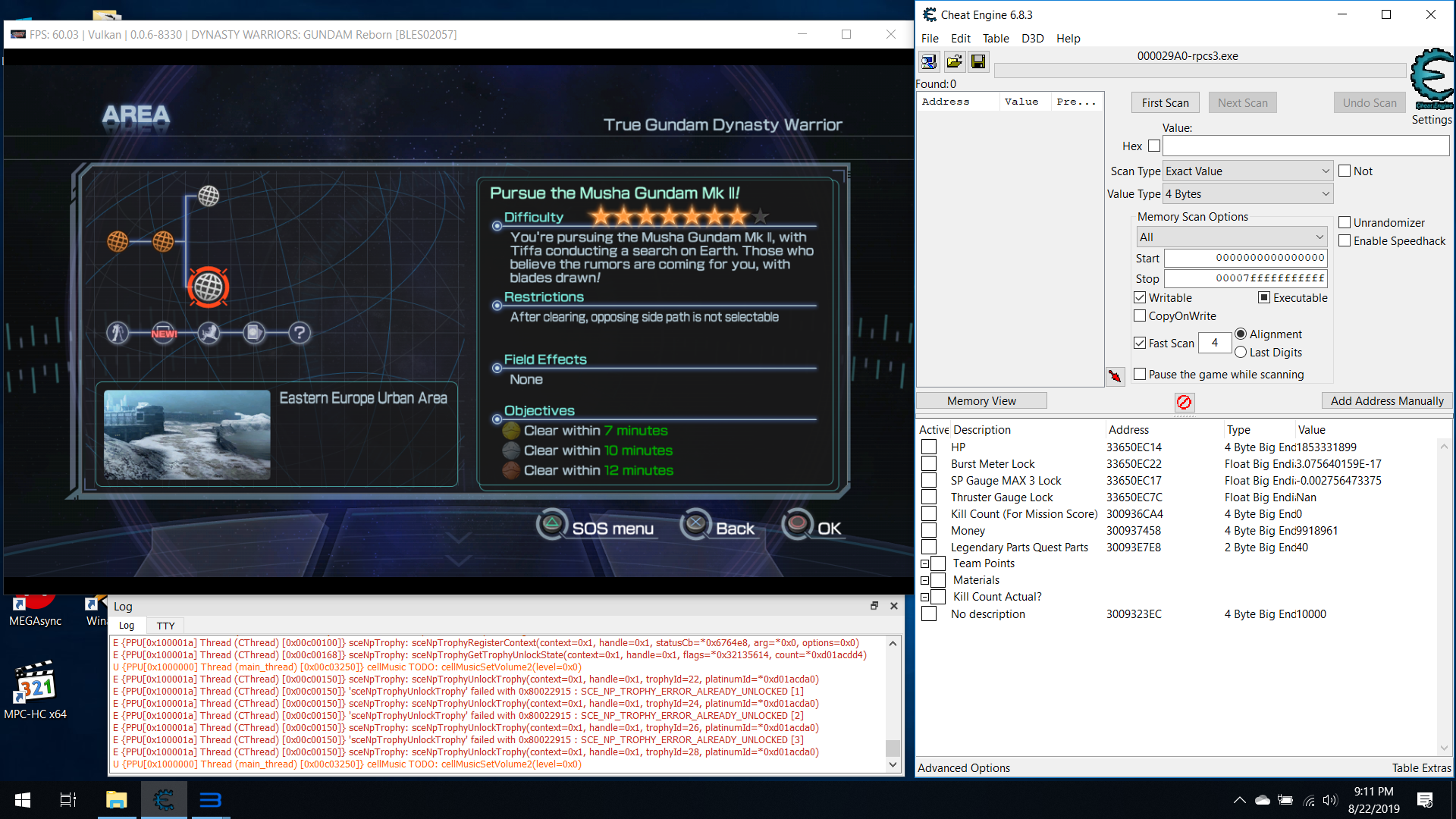The image size is (1456, 819).
Task: Click the red arrow add-address icon
Action: [x=1115, y=376]
